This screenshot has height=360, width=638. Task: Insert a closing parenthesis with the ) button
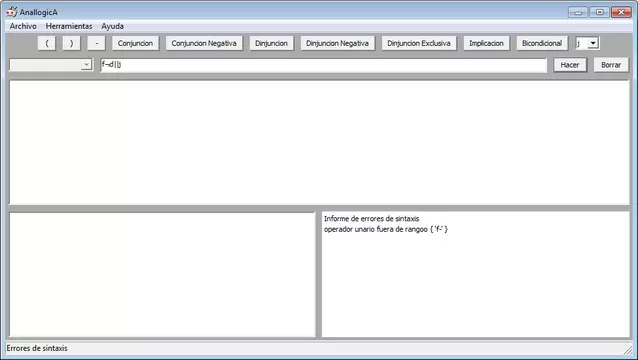point(72,43)
